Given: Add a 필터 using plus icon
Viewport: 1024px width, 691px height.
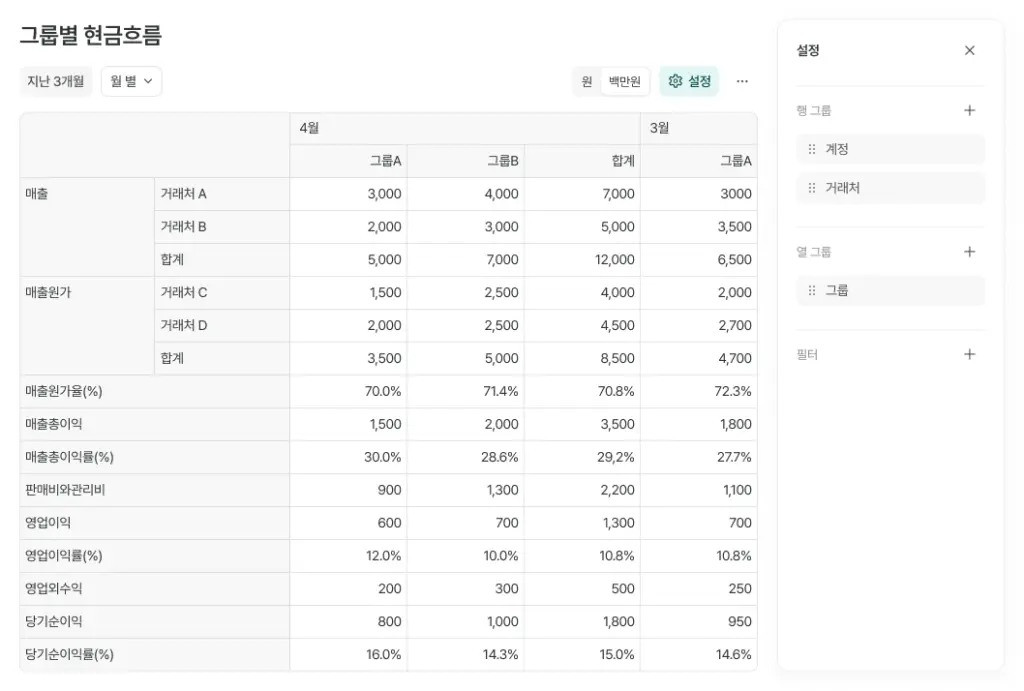Looking at the screenshot, I should [x=968, y=354].
